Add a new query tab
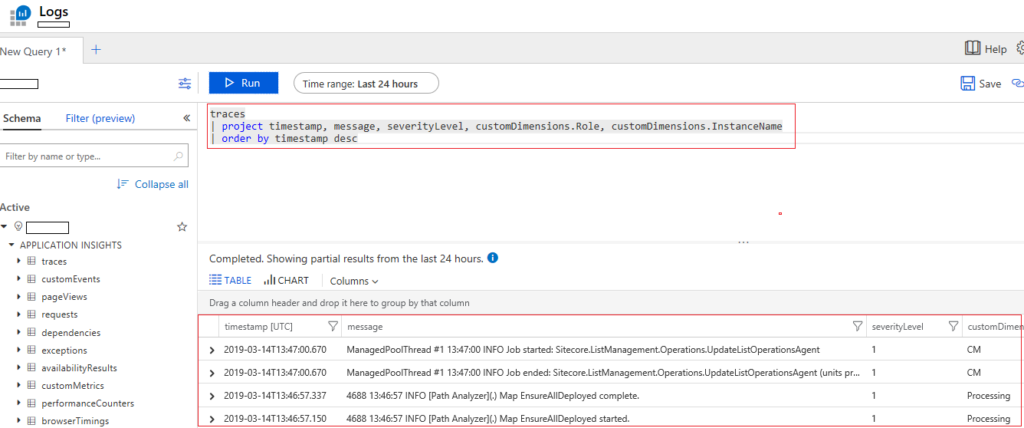Screen dimensions: 1024x428 click(96, 50)
